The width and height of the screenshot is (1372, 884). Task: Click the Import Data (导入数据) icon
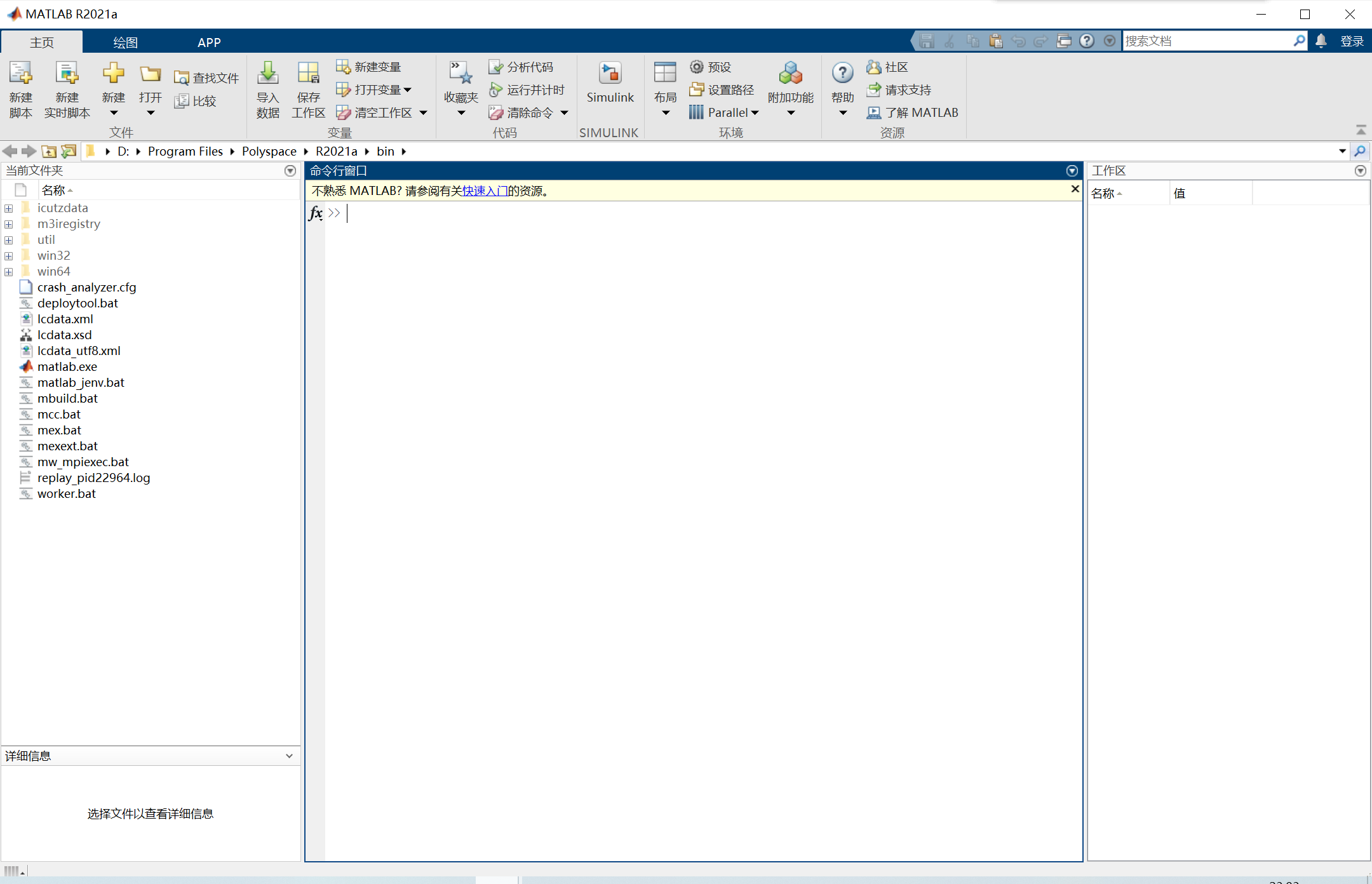(267, 75)
